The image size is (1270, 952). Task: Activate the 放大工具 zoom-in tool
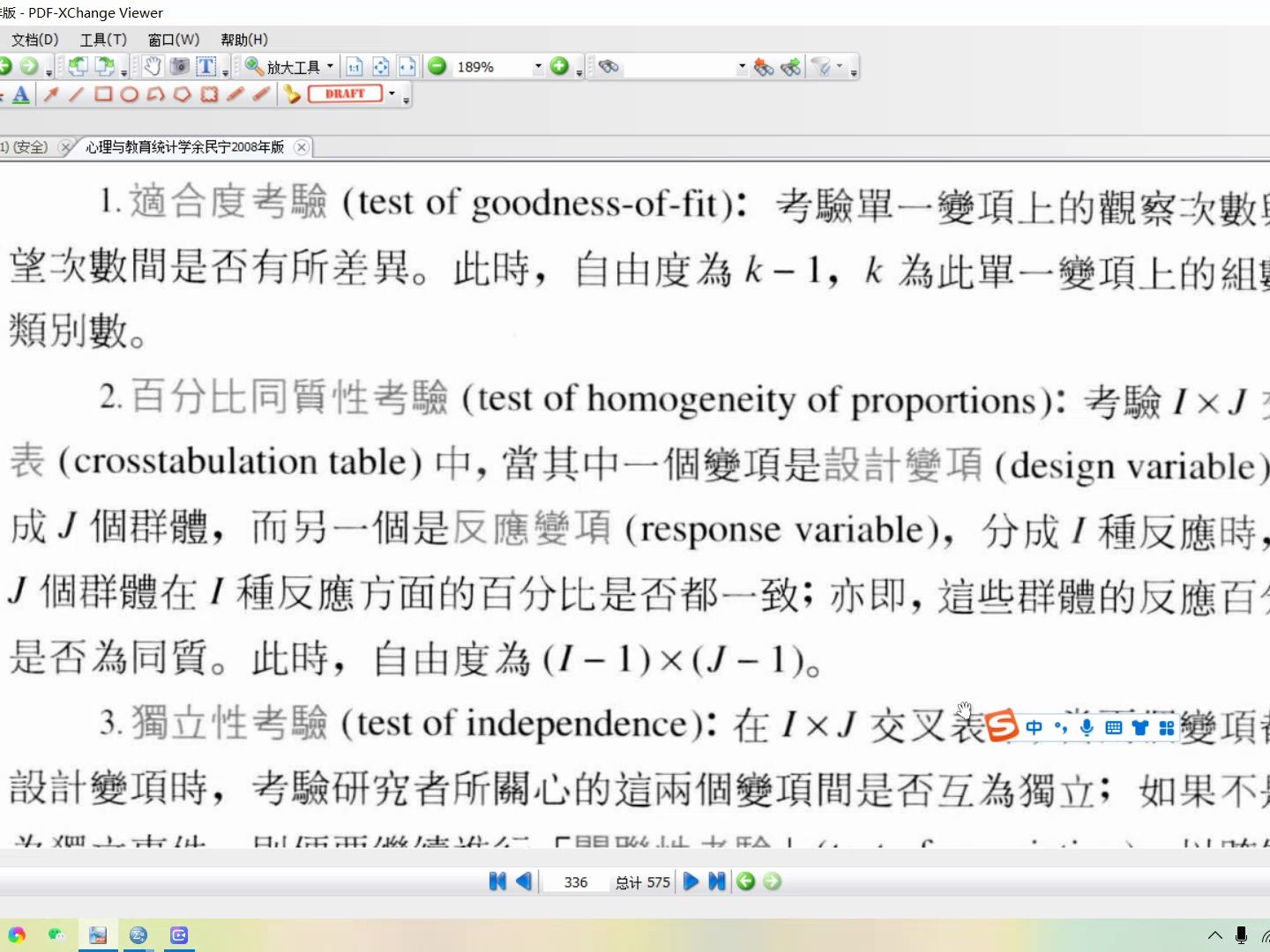(x=282, y=67)
